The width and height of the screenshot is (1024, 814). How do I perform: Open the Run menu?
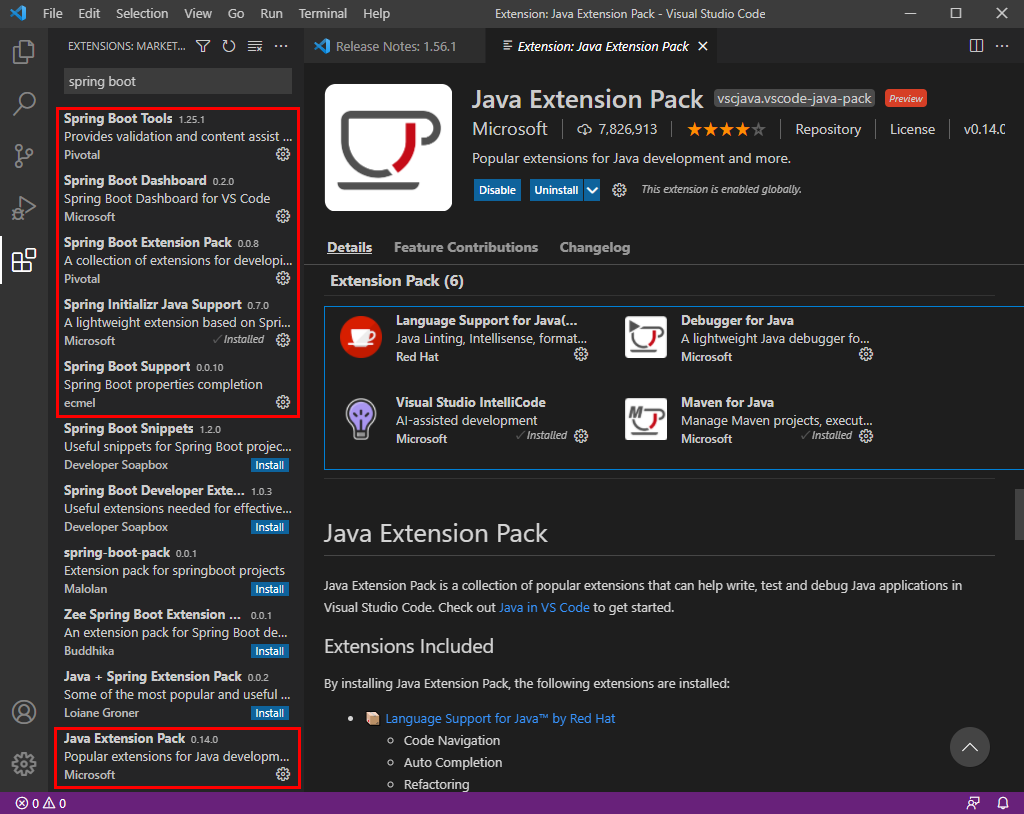click(x=271, y=13)
